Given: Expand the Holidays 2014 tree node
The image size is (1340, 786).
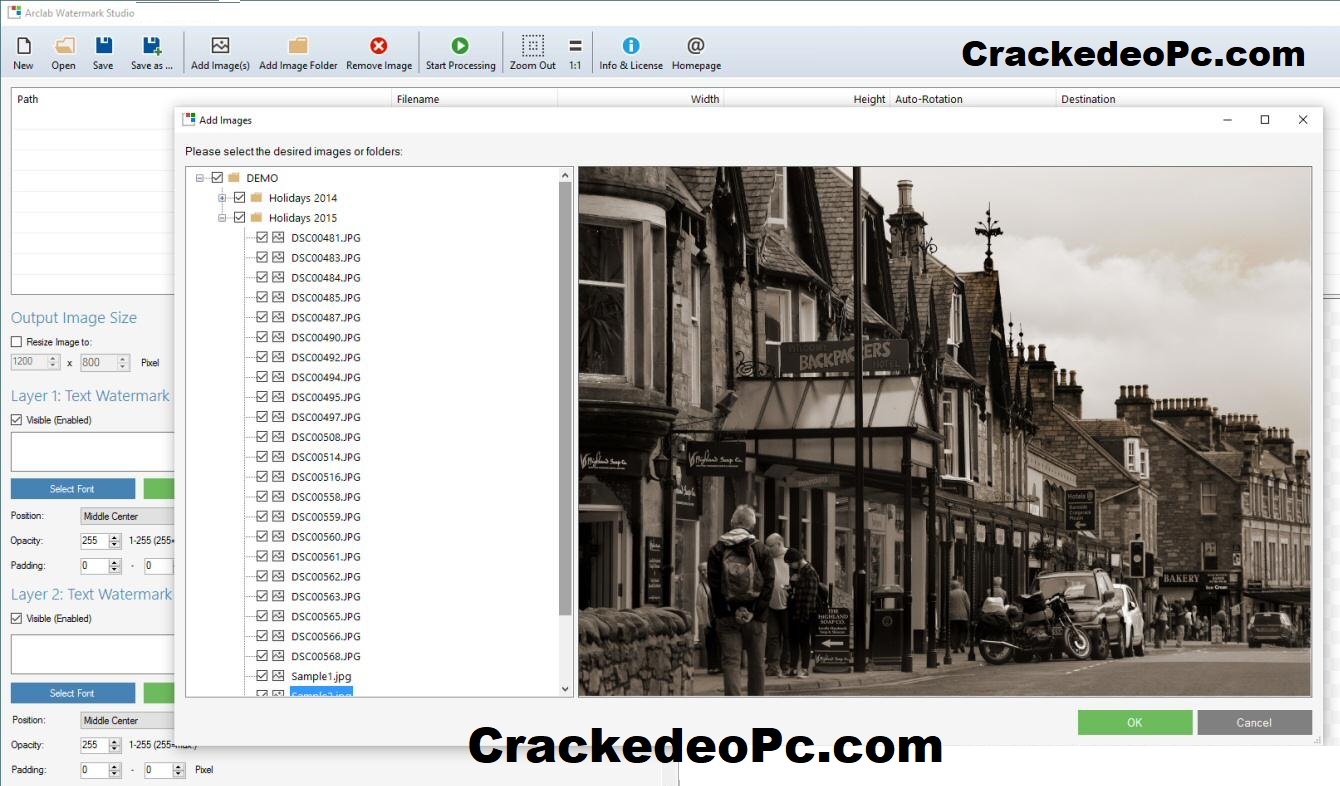Looking at the screenshot, I should [222, 198].
